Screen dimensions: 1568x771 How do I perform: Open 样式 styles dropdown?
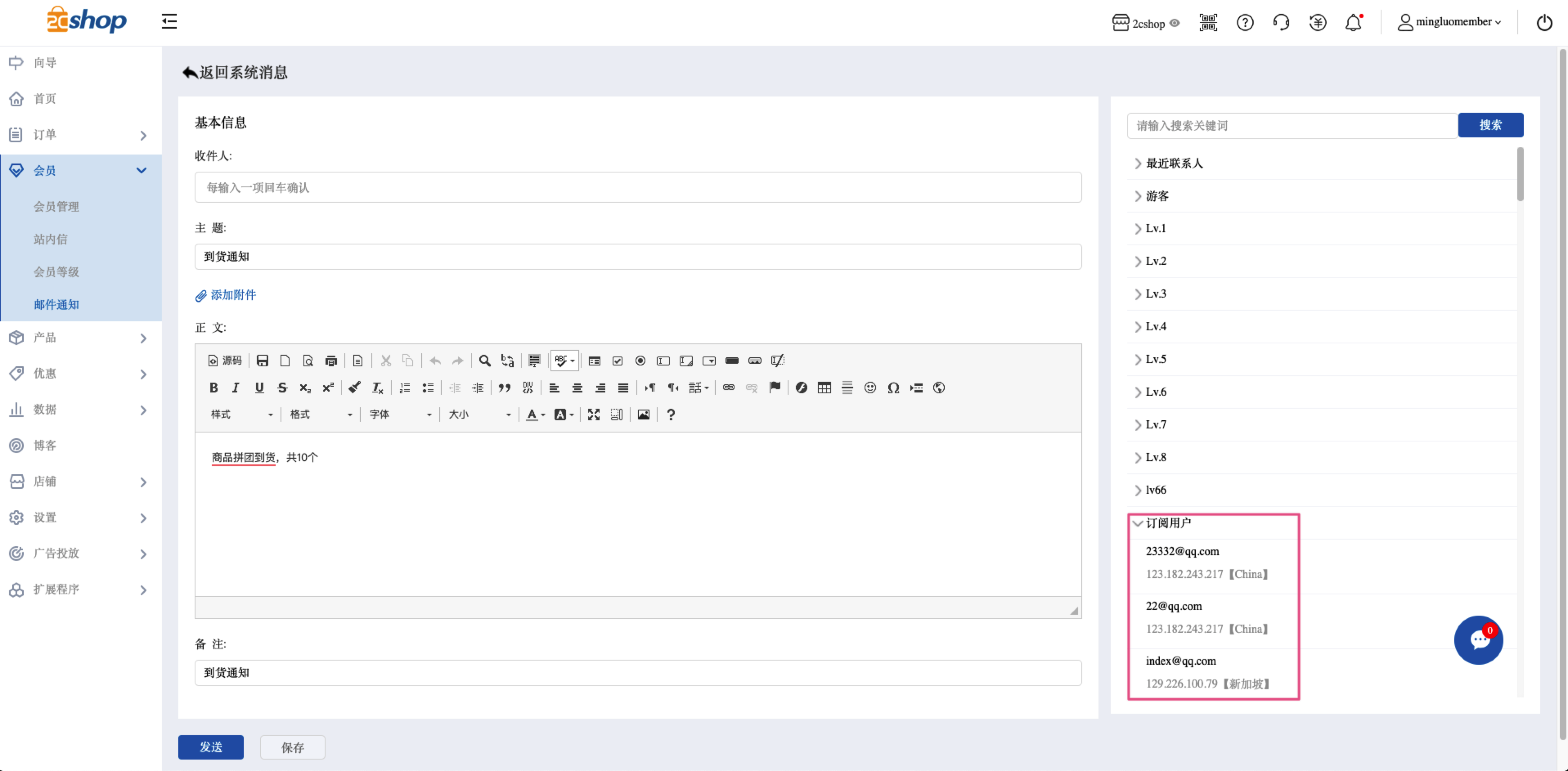[x=242, y=415]
